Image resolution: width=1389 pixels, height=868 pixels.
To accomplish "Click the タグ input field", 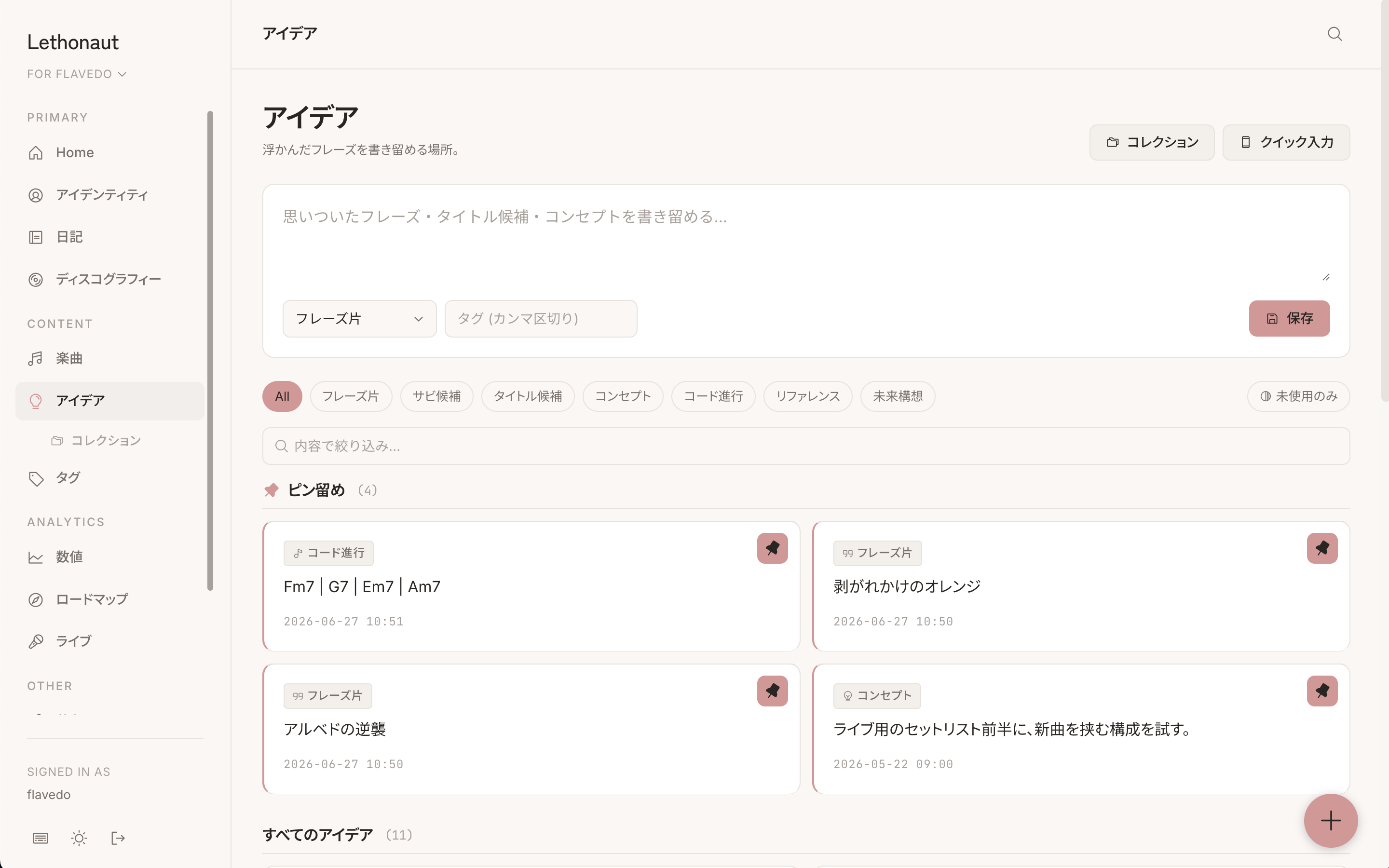I will pyautogui.click(x=541, y=319).
